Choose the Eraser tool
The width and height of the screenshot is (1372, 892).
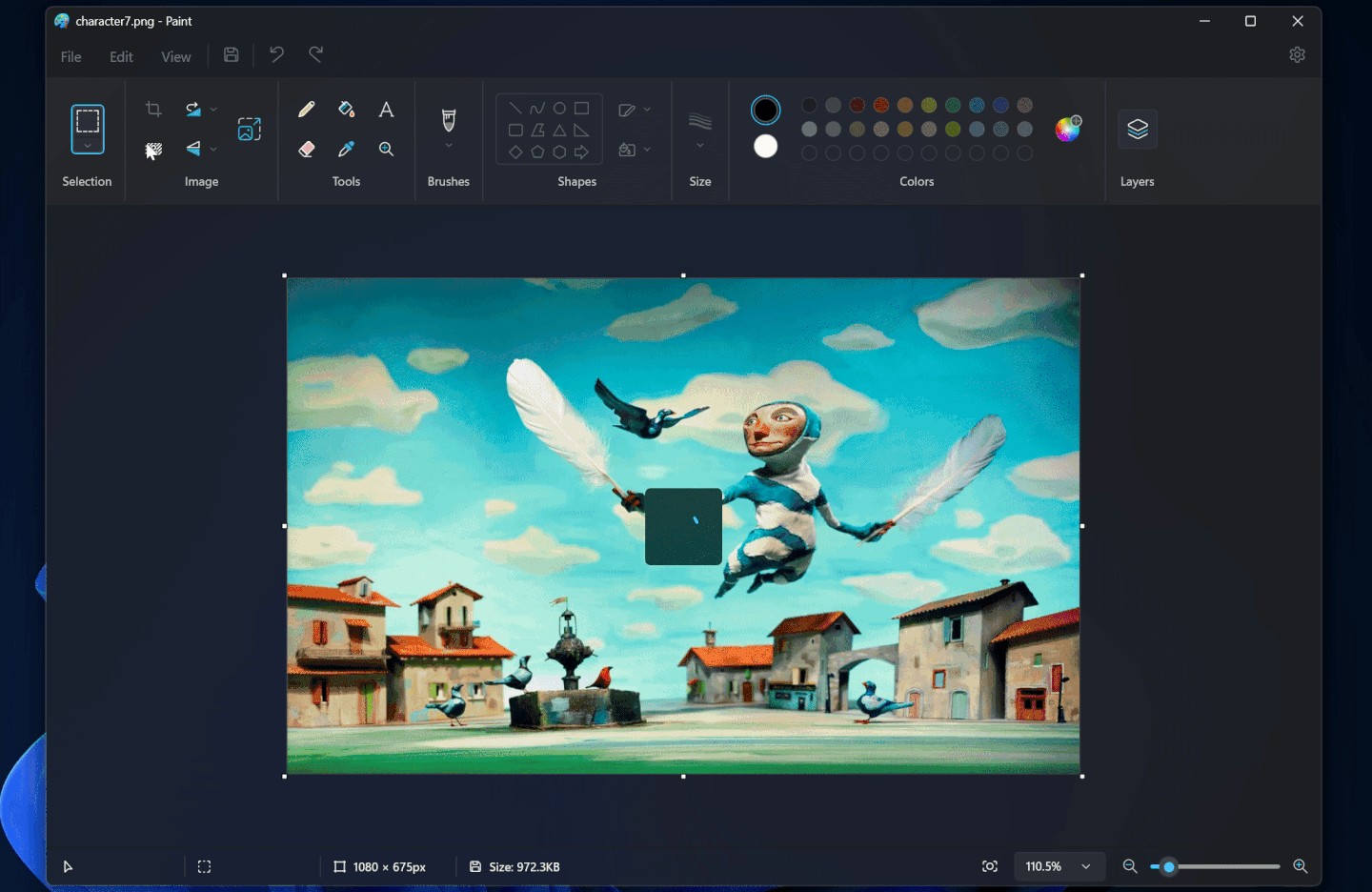click(x=306, y=149)
